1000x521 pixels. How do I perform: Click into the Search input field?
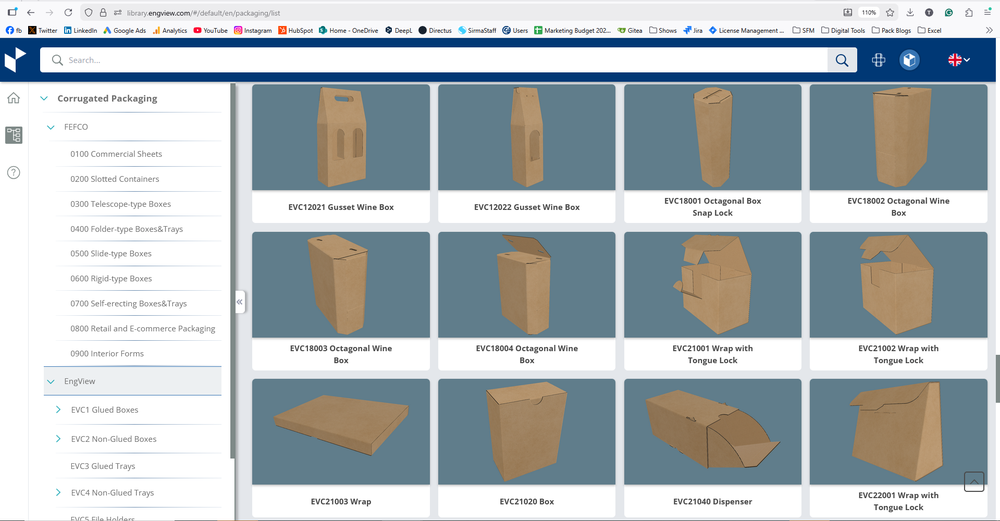(x=434, y=60)
